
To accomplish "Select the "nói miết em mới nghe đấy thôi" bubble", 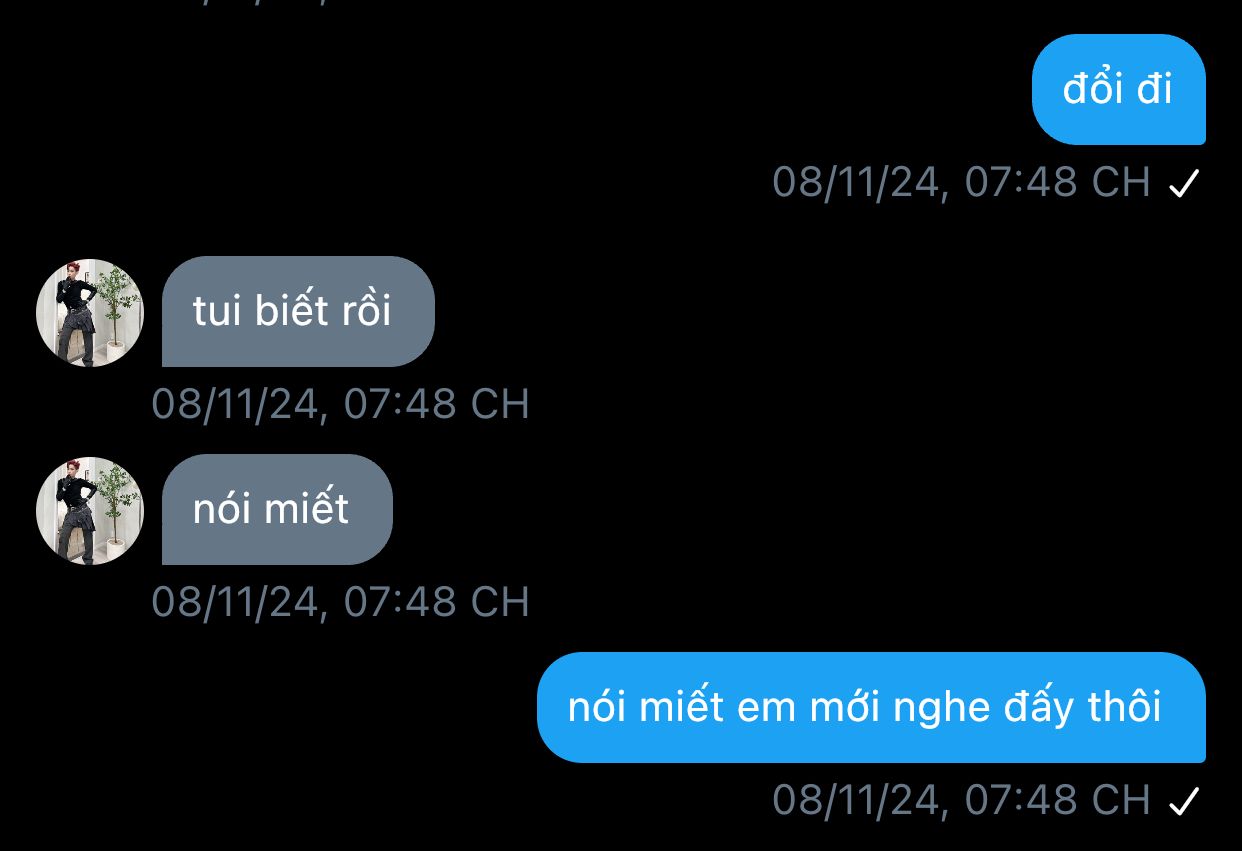I will coord(871,707).
